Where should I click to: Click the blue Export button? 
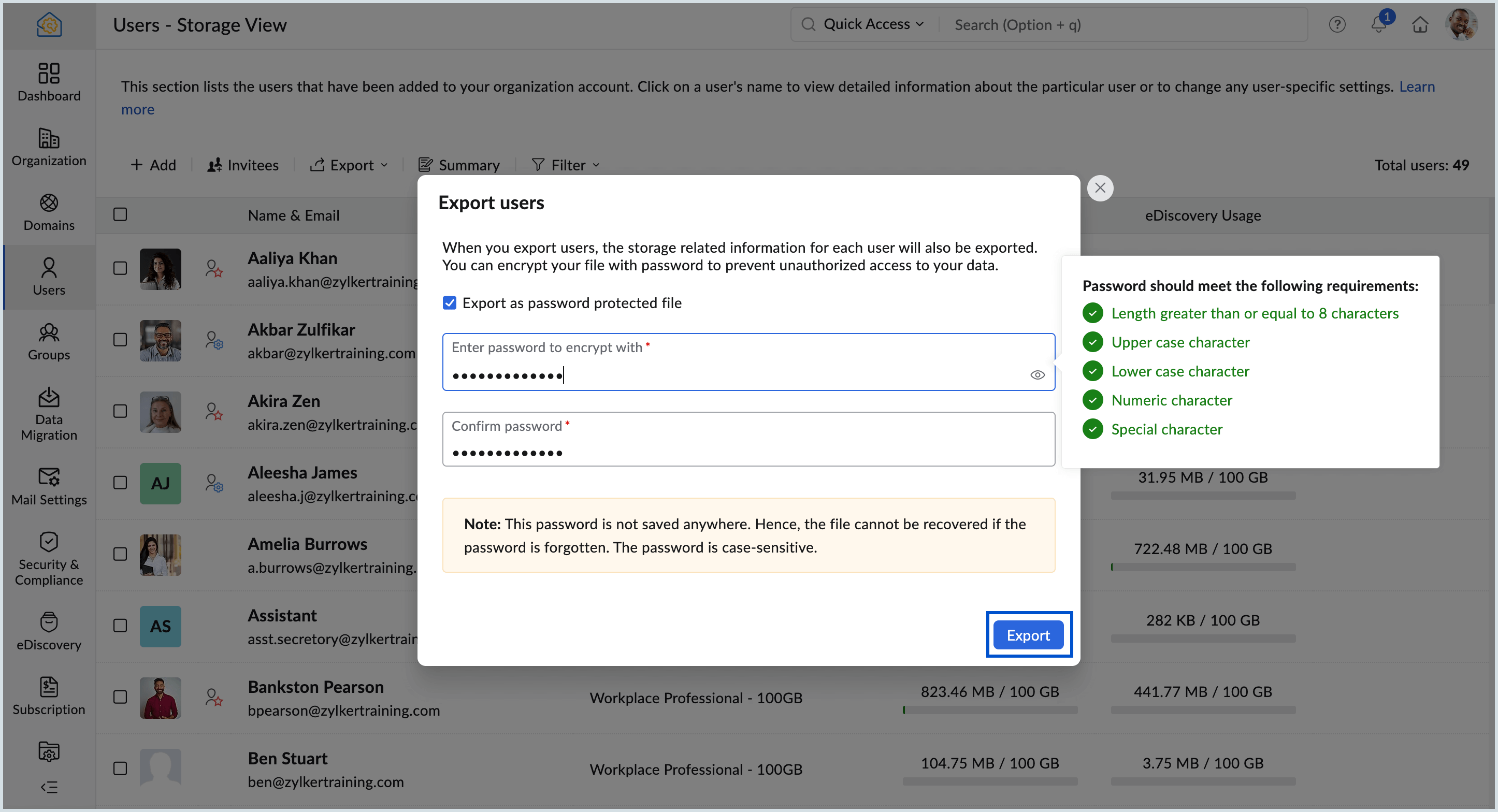pos(1028,635)
